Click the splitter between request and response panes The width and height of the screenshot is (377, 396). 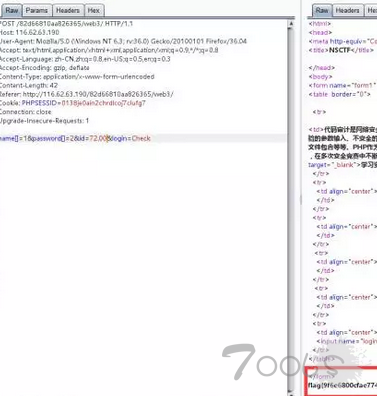click(300, 200)
